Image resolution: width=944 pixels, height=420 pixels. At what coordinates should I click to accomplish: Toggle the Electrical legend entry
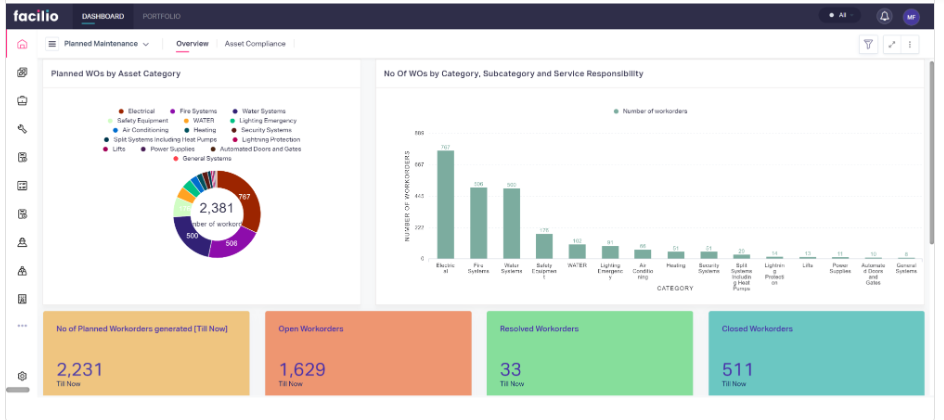(x=137, y=111)
